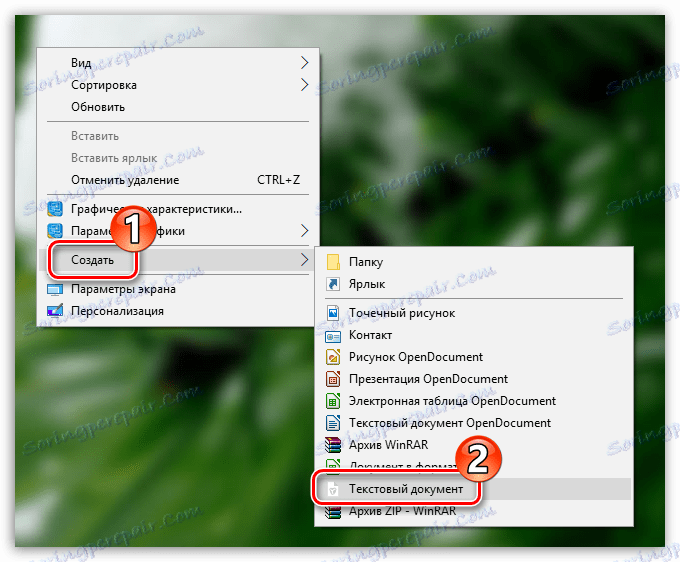Open Персонализация from the menu
680x562 pixels.
[x=178, y=311]
